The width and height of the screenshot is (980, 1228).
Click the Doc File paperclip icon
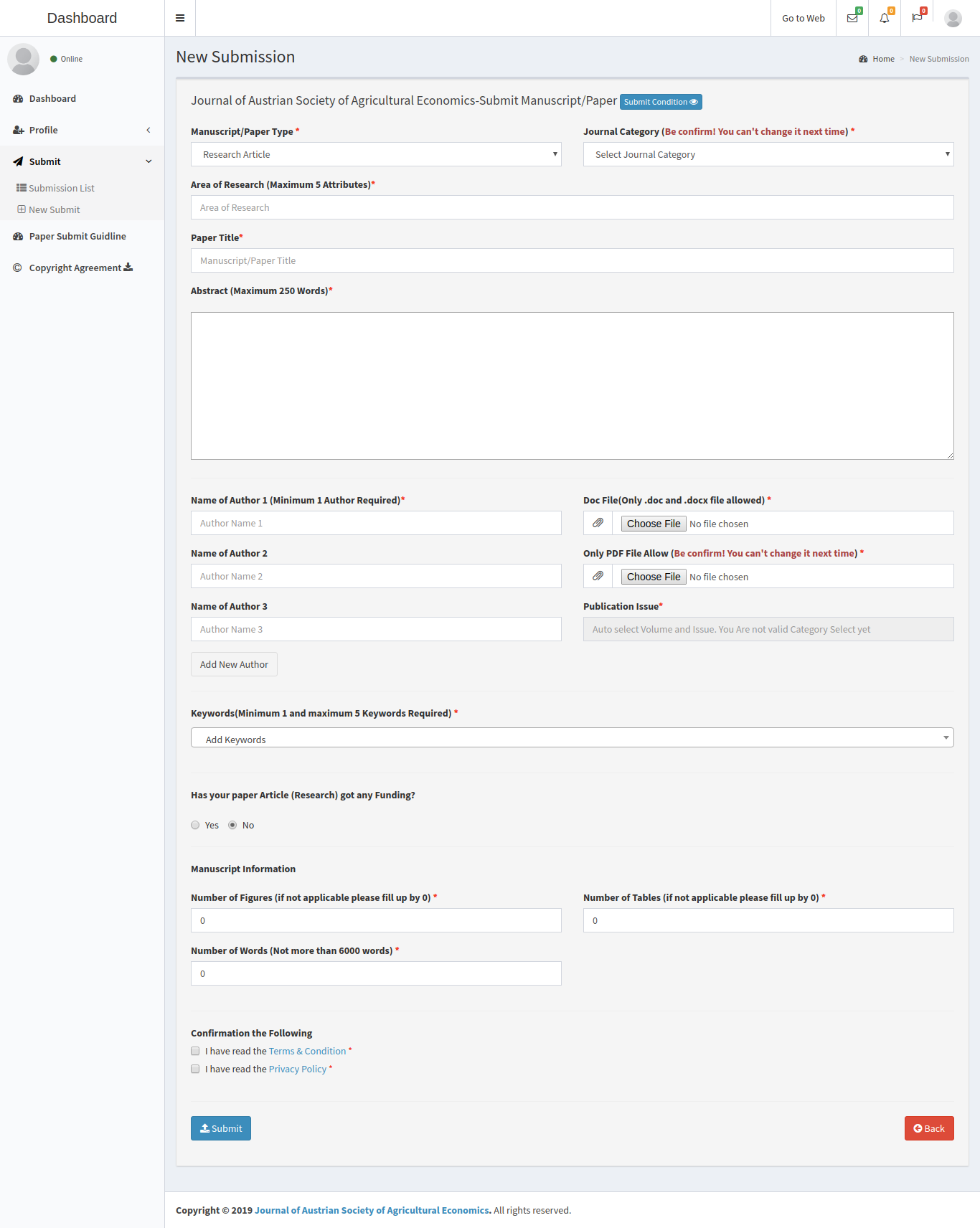pyautogui.click(x=598, y=523)
